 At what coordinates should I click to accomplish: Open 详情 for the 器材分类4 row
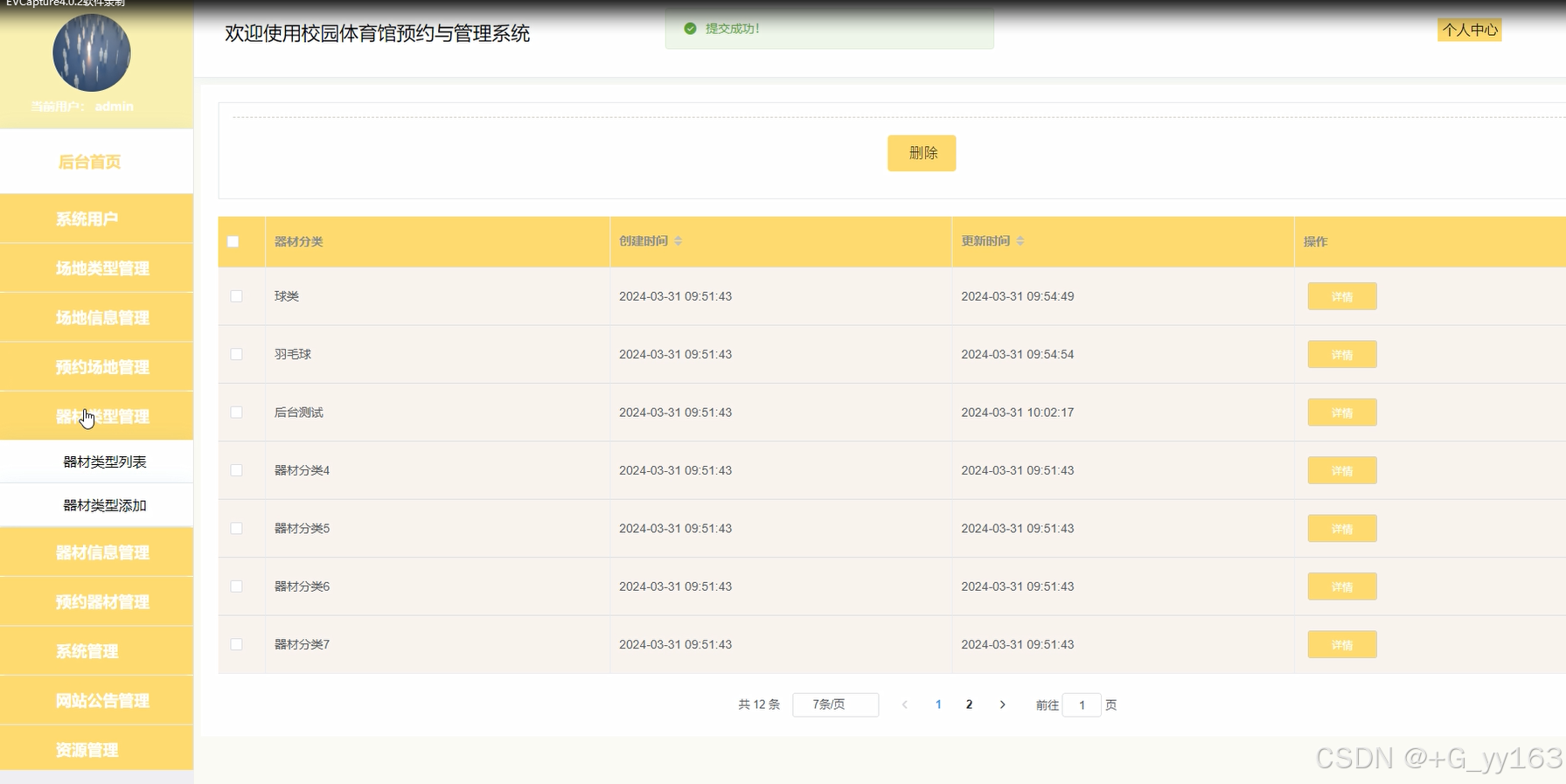[x=1342, y=470]
